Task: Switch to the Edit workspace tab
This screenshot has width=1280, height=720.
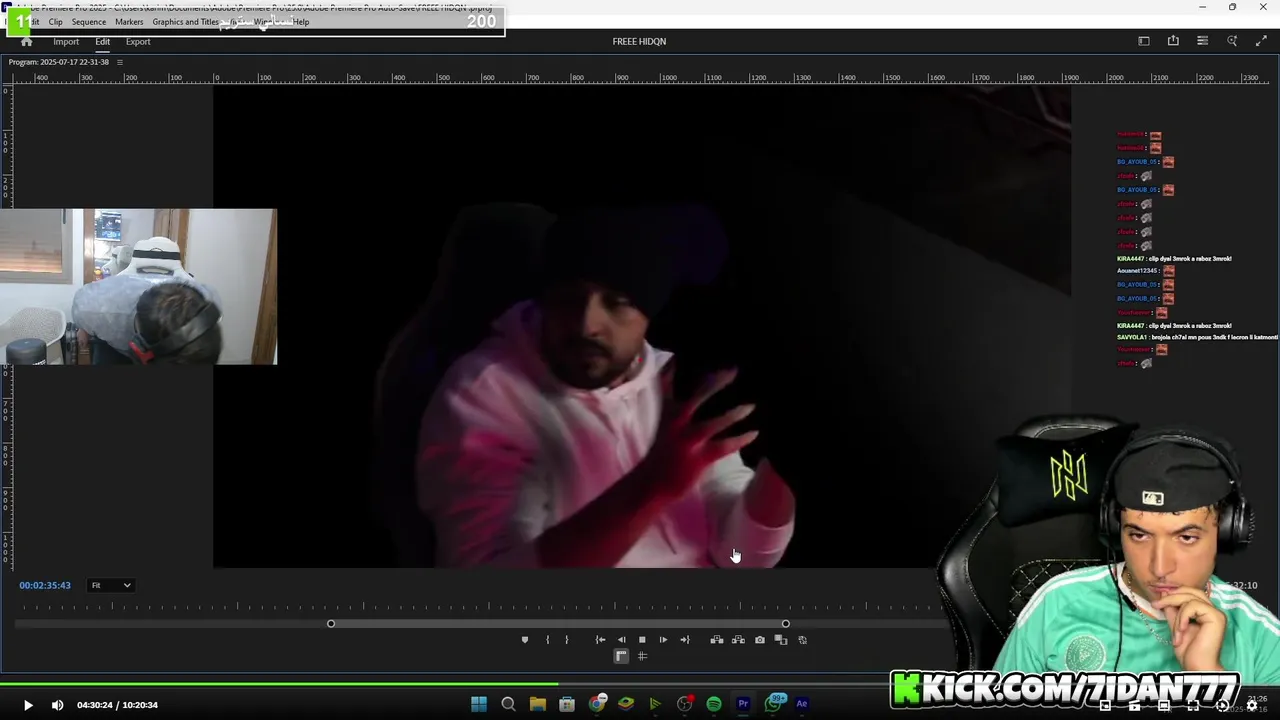Action: (102, 42)
